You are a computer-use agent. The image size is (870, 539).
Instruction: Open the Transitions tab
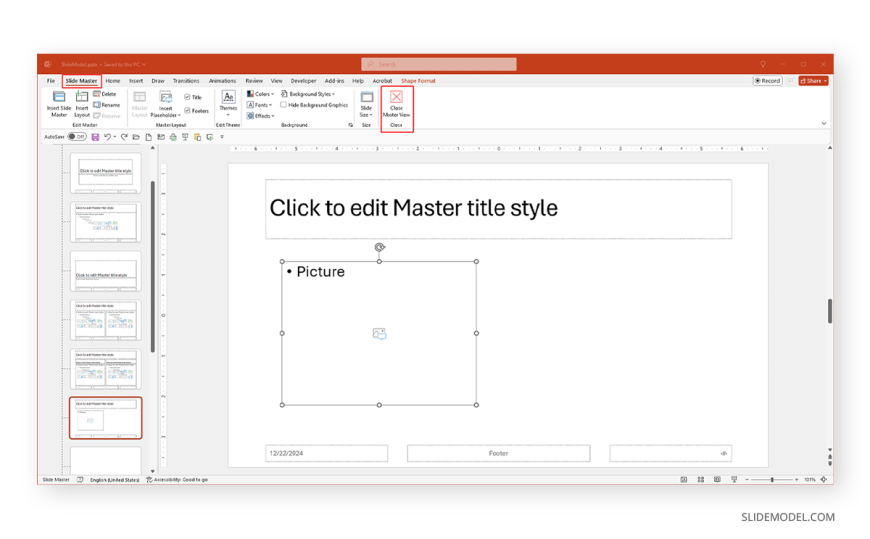[x=186, y=81]
